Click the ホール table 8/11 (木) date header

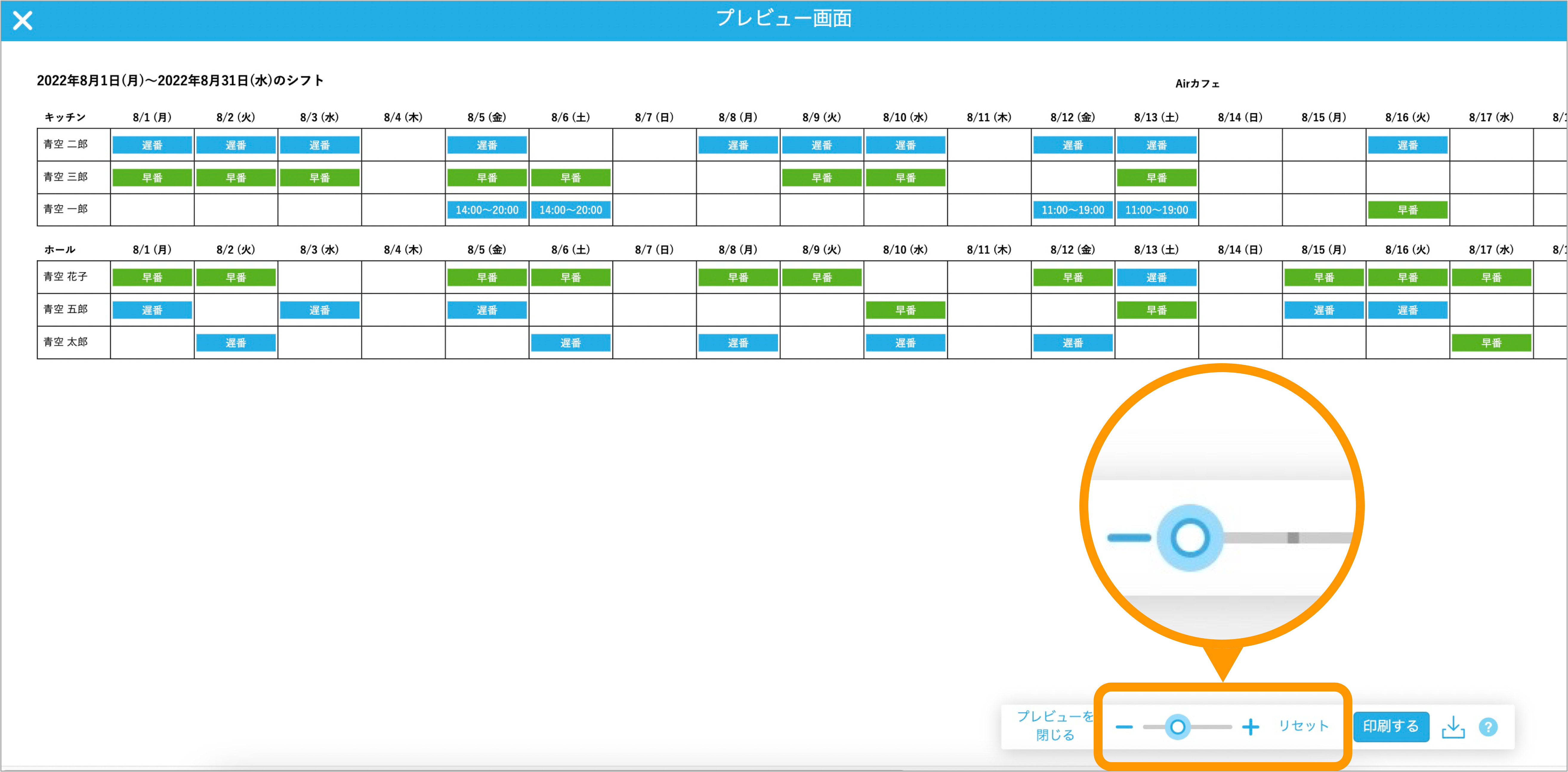989,250
